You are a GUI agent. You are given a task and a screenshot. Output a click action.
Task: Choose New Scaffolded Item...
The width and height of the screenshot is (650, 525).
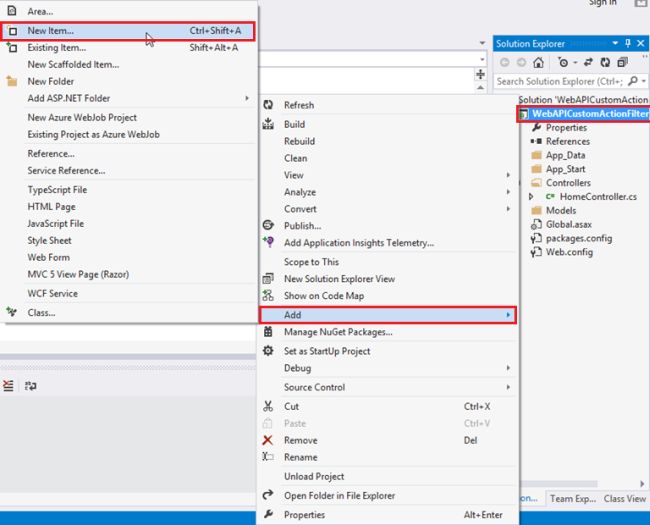coord(128,65)
